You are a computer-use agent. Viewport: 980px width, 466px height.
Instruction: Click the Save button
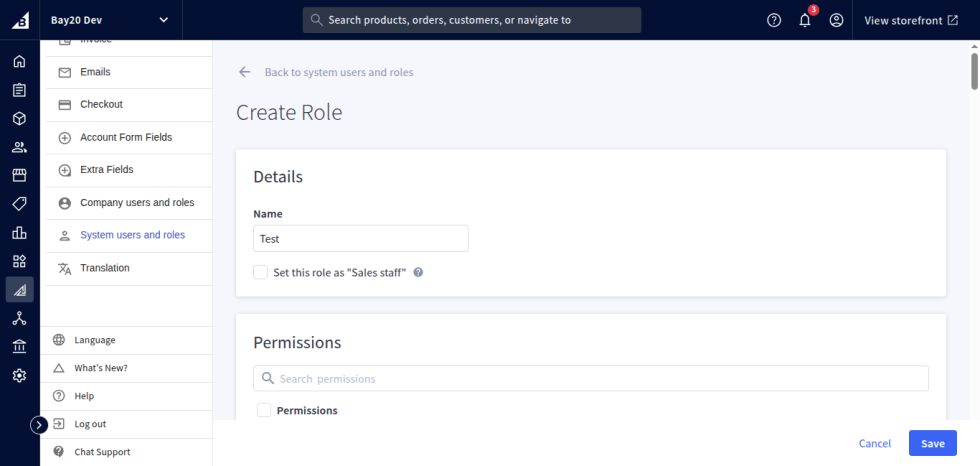coord(932,443)
